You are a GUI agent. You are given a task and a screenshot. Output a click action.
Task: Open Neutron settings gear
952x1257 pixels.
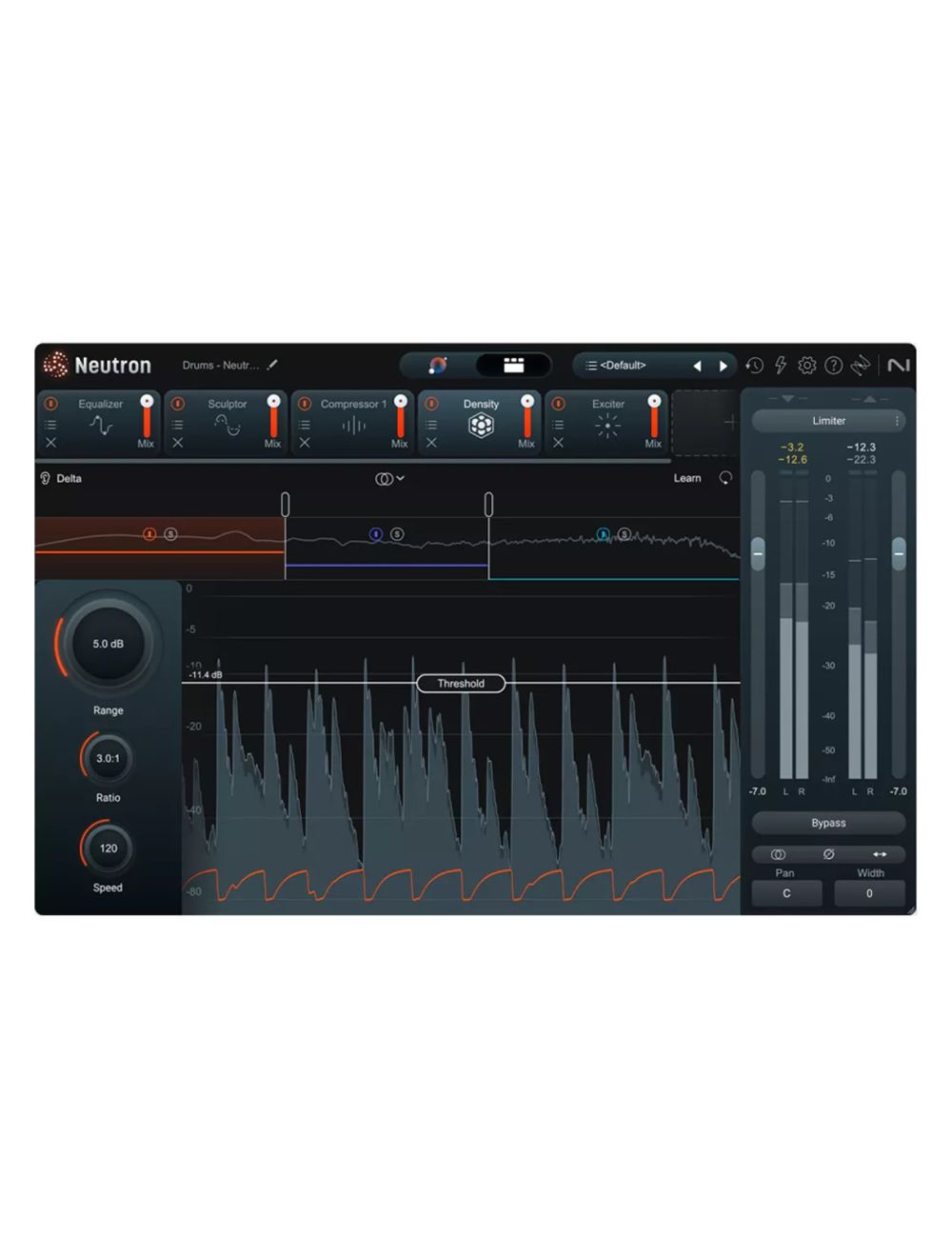[807, 365]
